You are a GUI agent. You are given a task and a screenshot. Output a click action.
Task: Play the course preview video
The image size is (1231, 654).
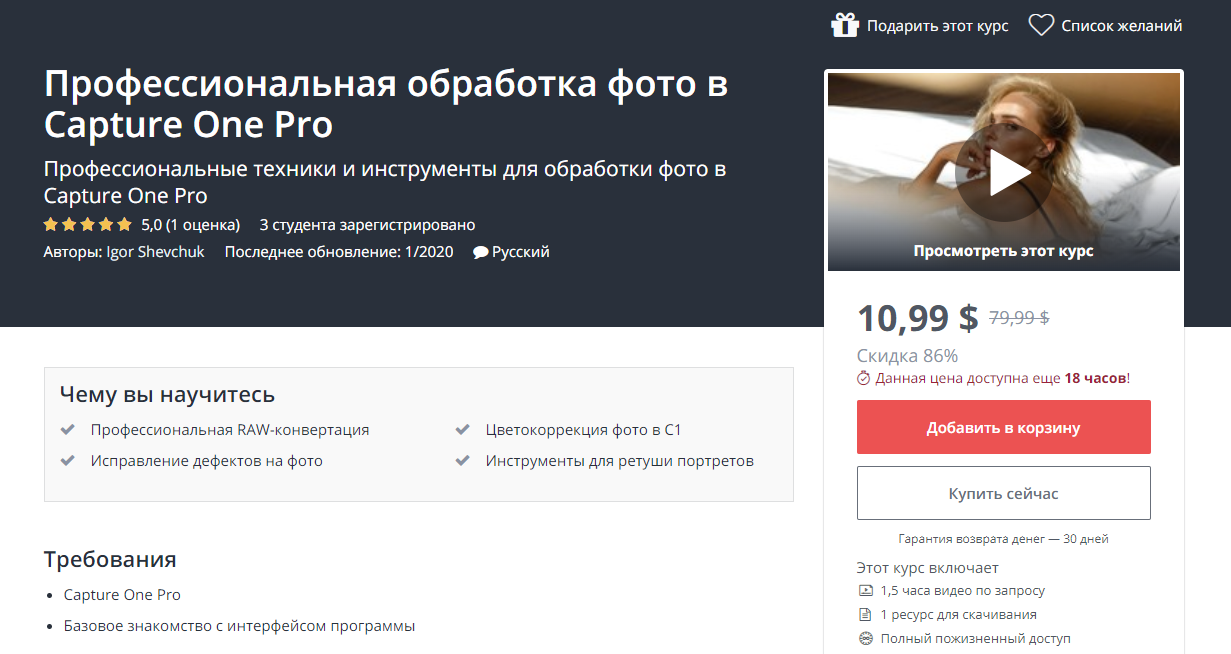(x=1004, y=174)
